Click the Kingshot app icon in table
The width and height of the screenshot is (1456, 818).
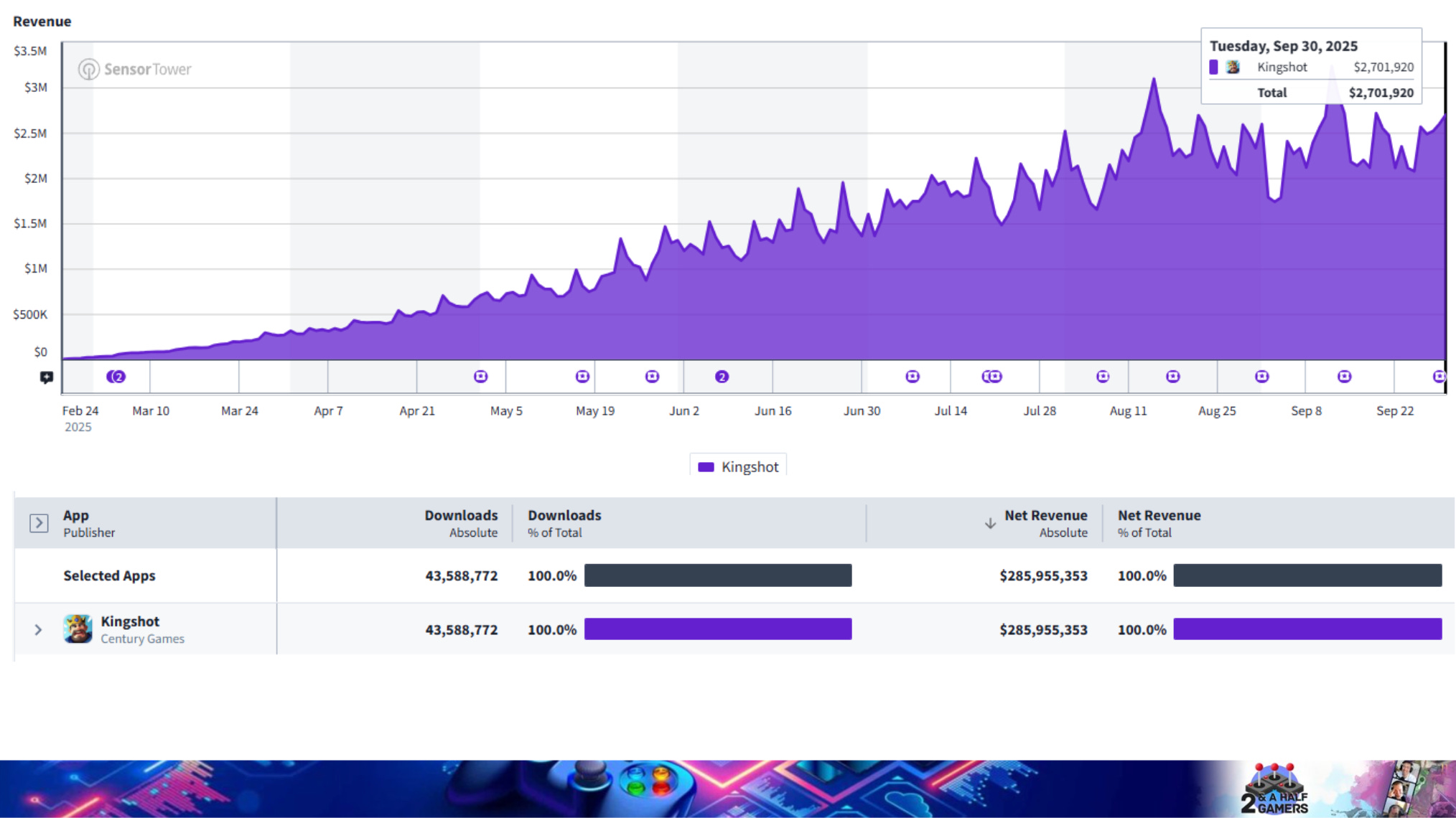pos(78,629)
